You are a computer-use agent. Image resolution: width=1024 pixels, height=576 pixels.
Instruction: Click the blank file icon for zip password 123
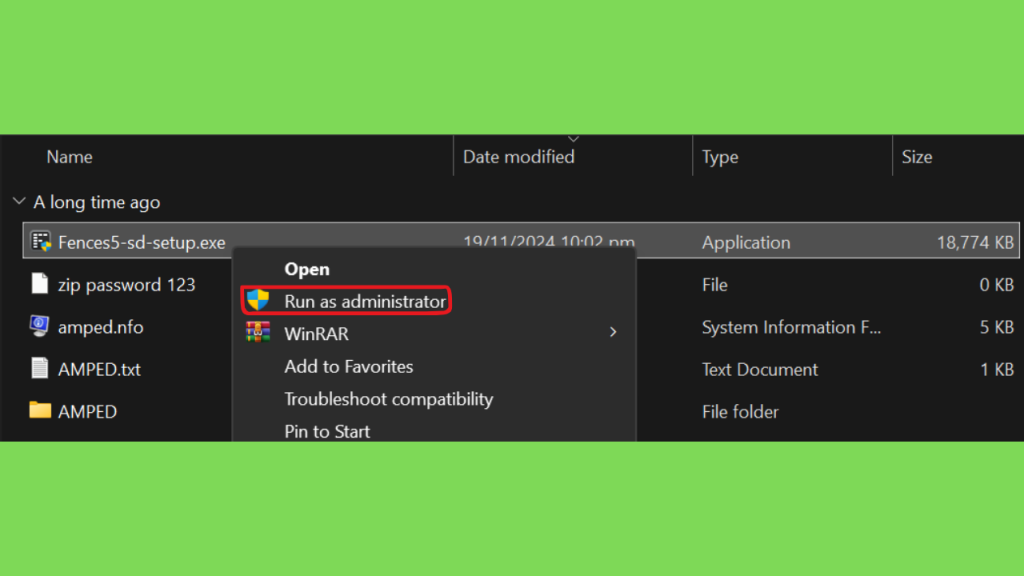click(40, 284)
